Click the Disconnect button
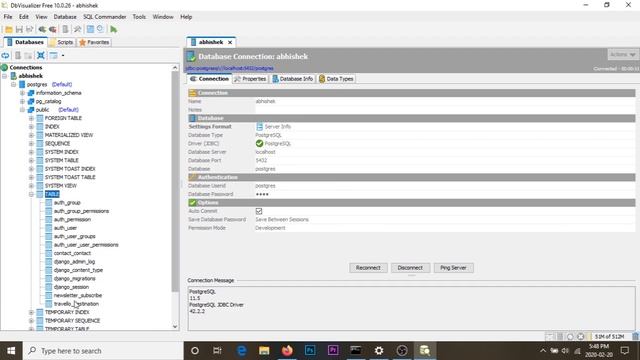640x360 pixels. point(410,268)
